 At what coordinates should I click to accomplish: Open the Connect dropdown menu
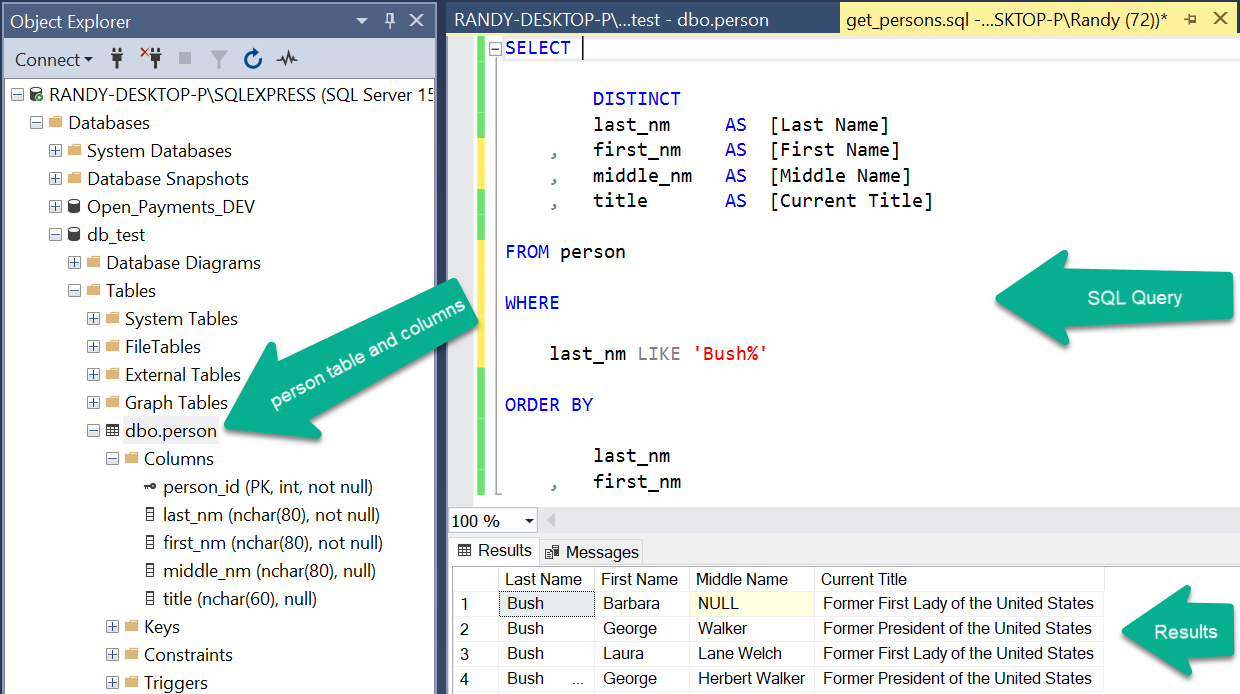click(x=54, y=60)
